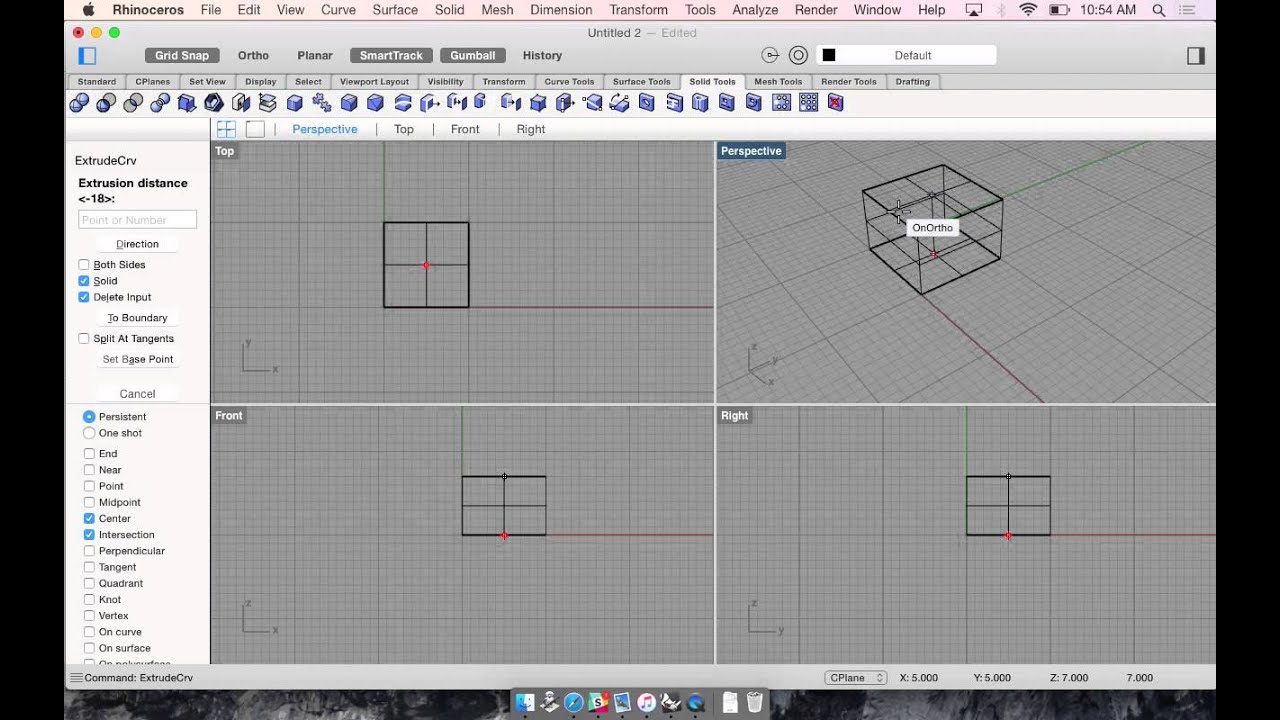The width and height of the screenshot is (1280, 720).
Task: Toggle the Grid Snap button
Action: click(x=182, y=56)
